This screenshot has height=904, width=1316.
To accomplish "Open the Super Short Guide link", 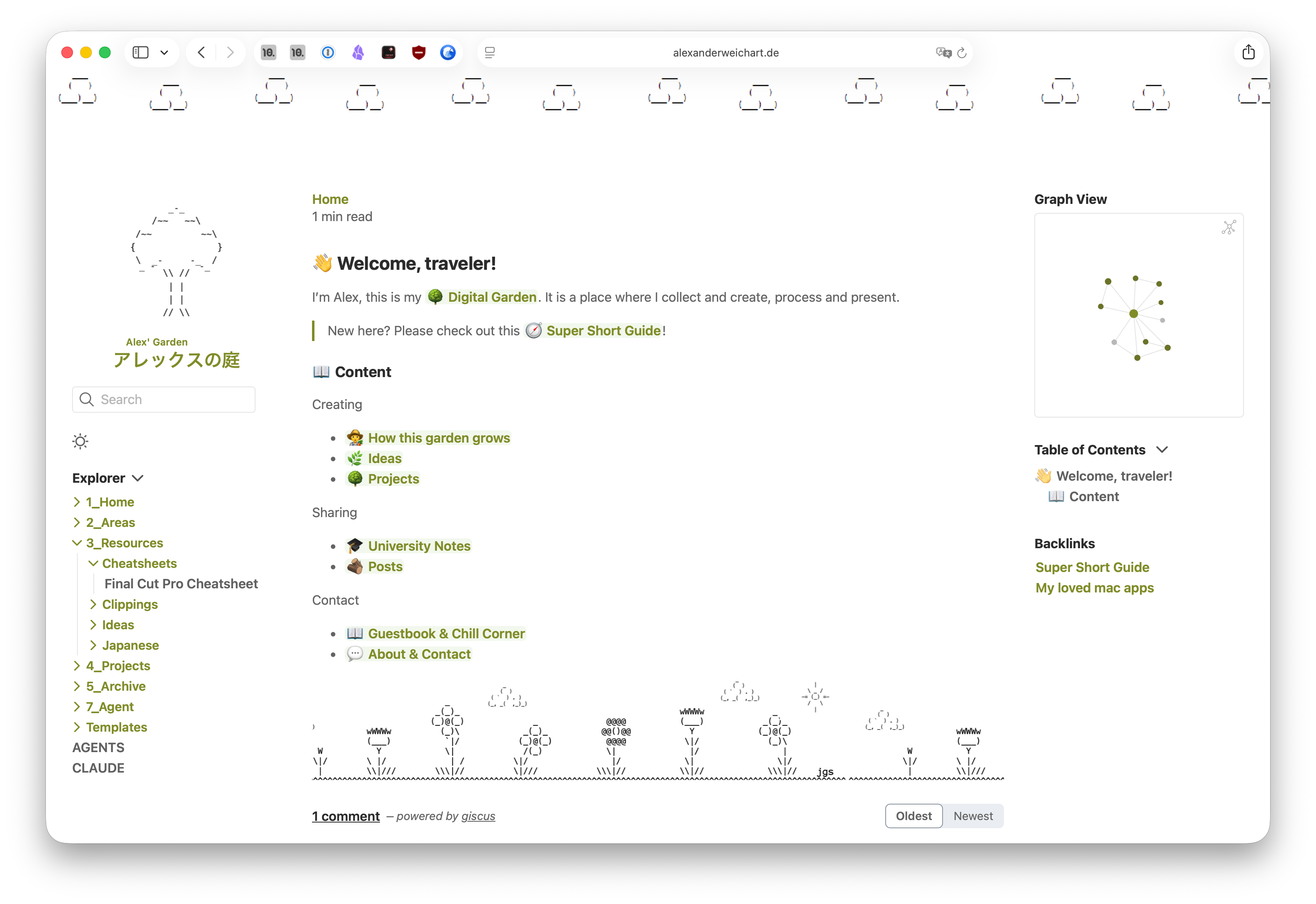I will pyautogui.click(x=603, y=331).
